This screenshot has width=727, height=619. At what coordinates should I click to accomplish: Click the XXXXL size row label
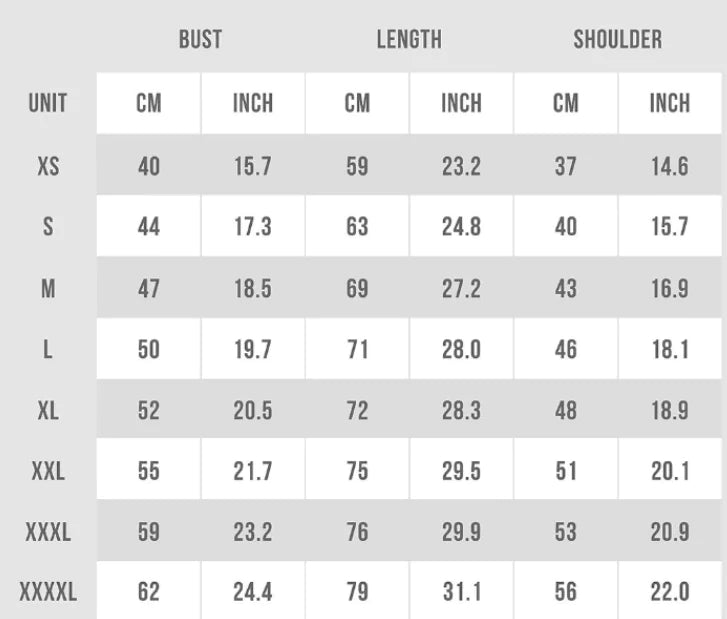coord(48,592)
